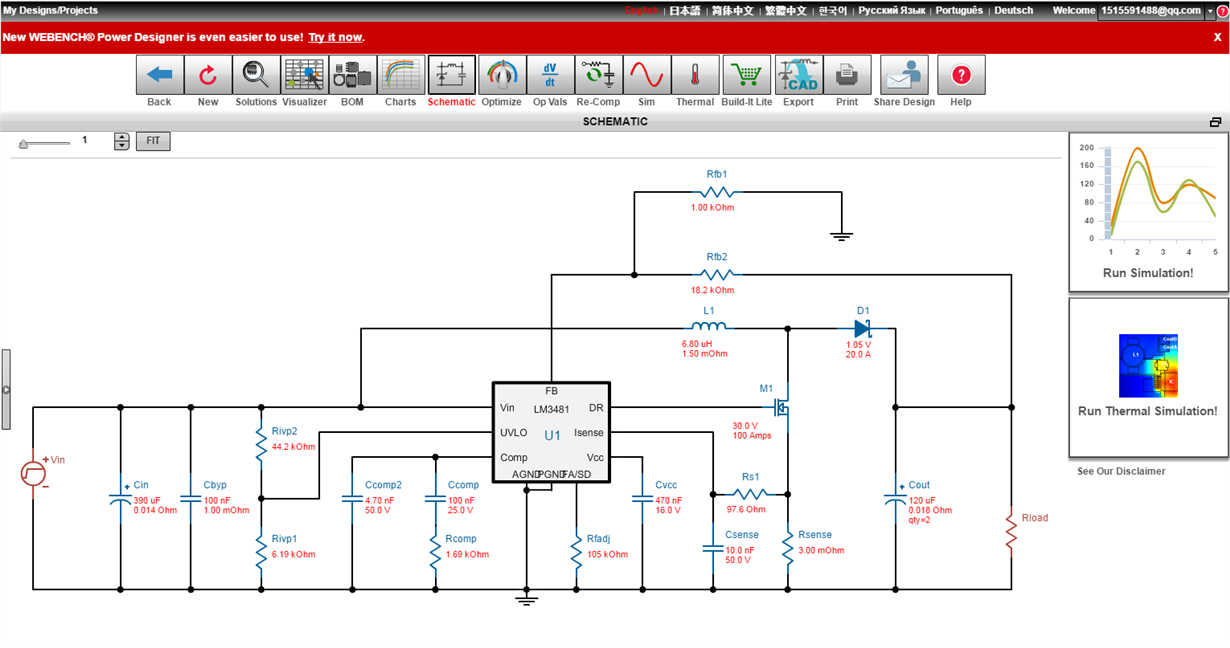Select the LM3481 U1 chip

tap(551, 432)
